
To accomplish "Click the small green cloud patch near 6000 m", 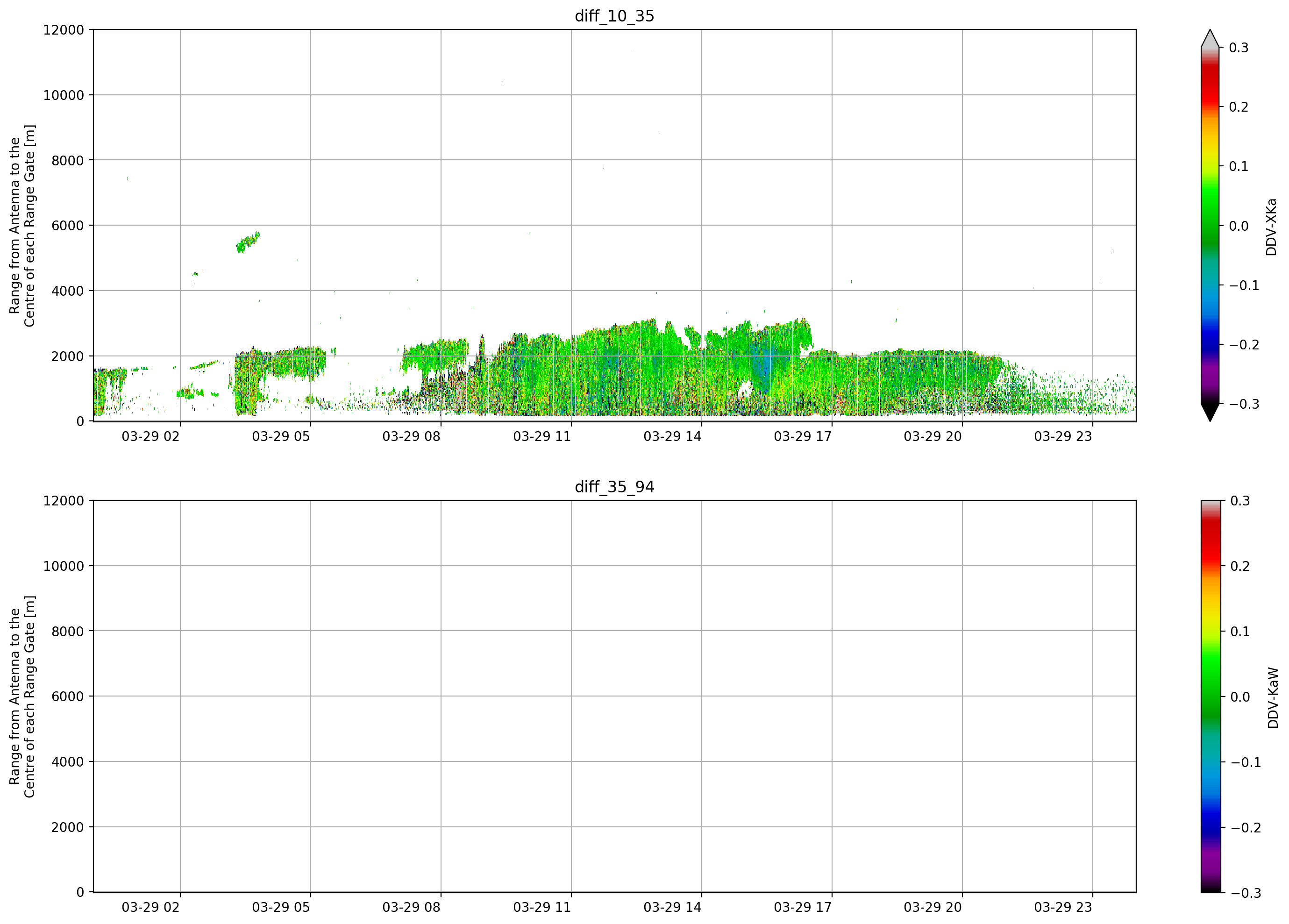I will click(249, 242).
